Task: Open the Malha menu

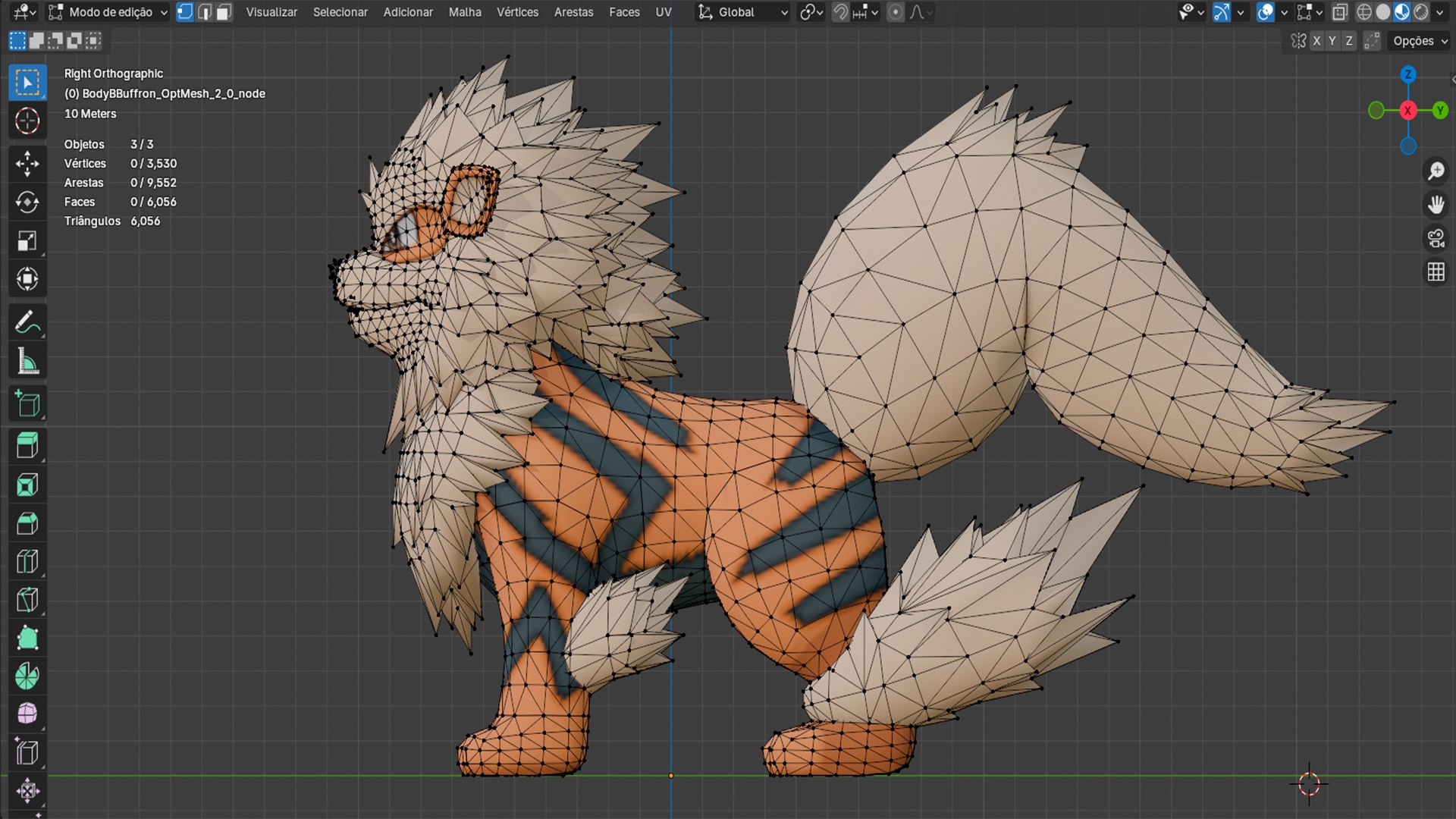Action: 465,12
